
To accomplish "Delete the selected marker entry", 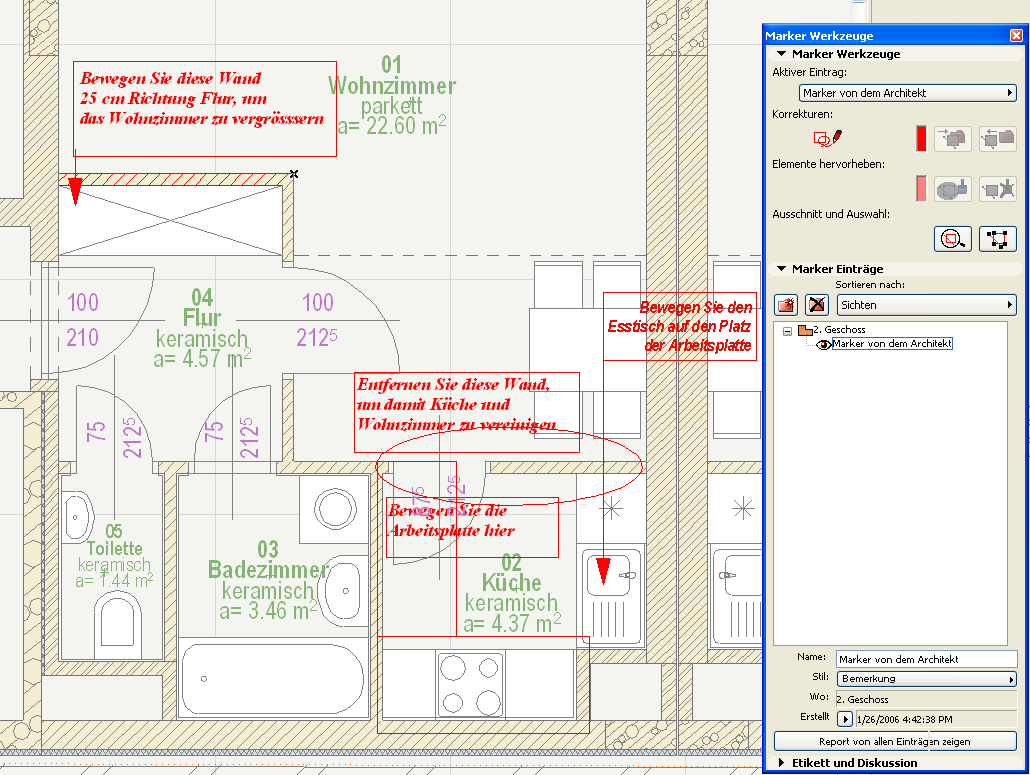I will click(817, 305).
